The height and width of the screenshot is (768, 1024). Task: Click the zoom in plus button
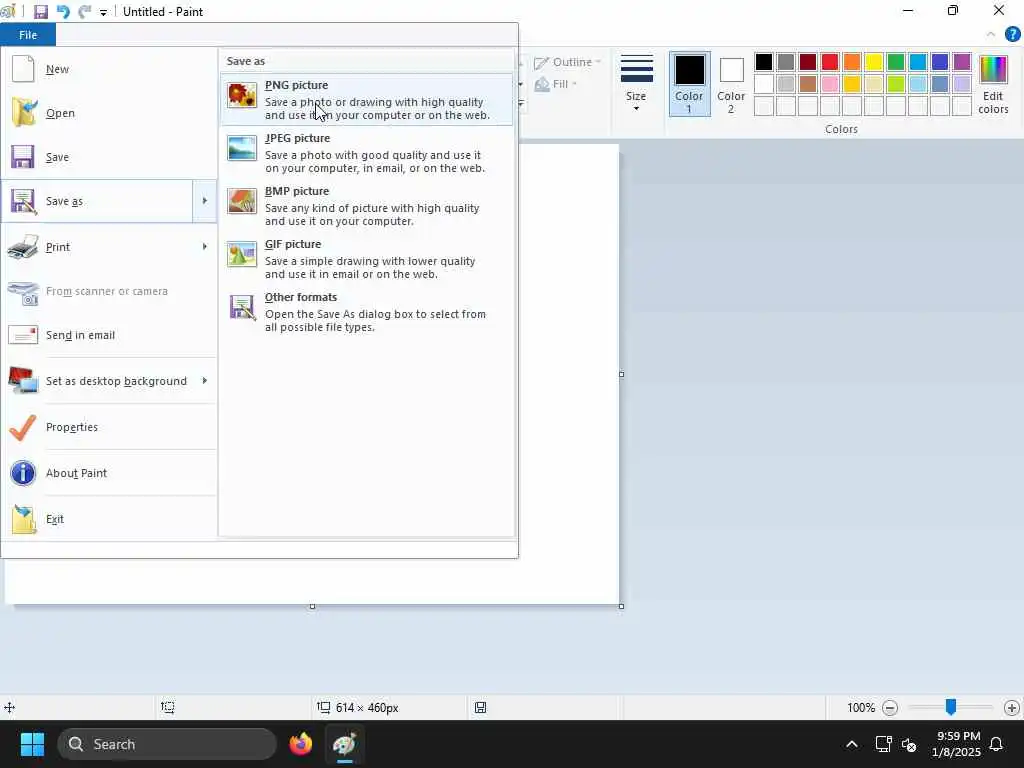click(x=1012, y=707)
